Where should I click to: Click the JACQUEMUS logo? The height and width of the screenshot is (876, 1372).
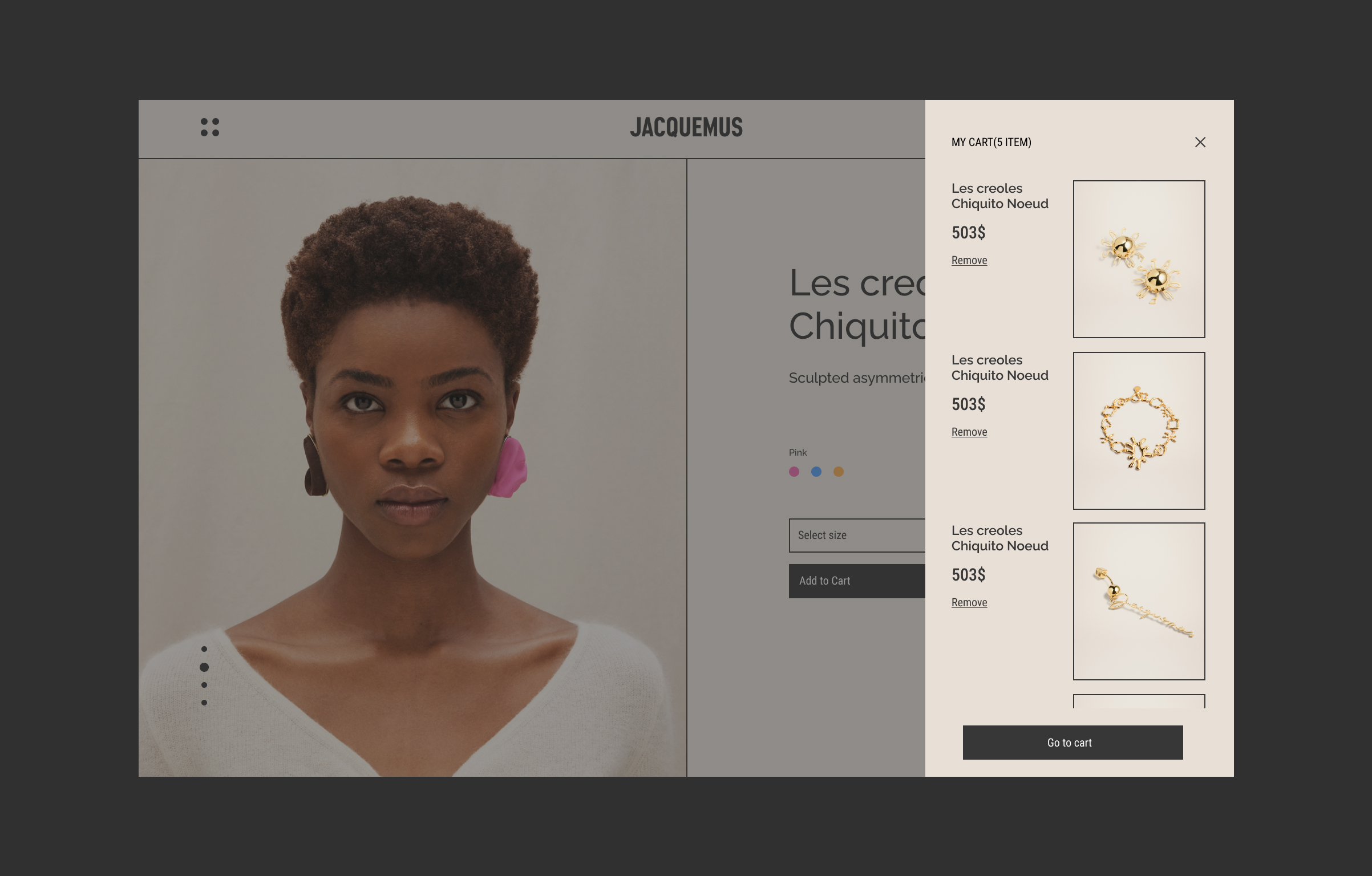coord(686,127)
